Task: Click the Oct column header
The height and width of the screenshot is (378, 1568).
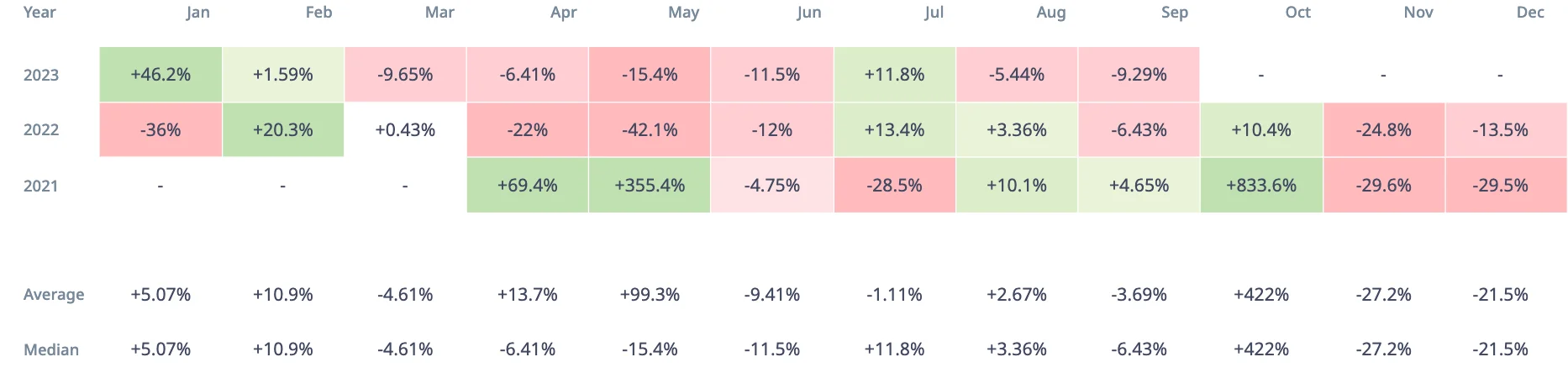Action: point(1297,13)
